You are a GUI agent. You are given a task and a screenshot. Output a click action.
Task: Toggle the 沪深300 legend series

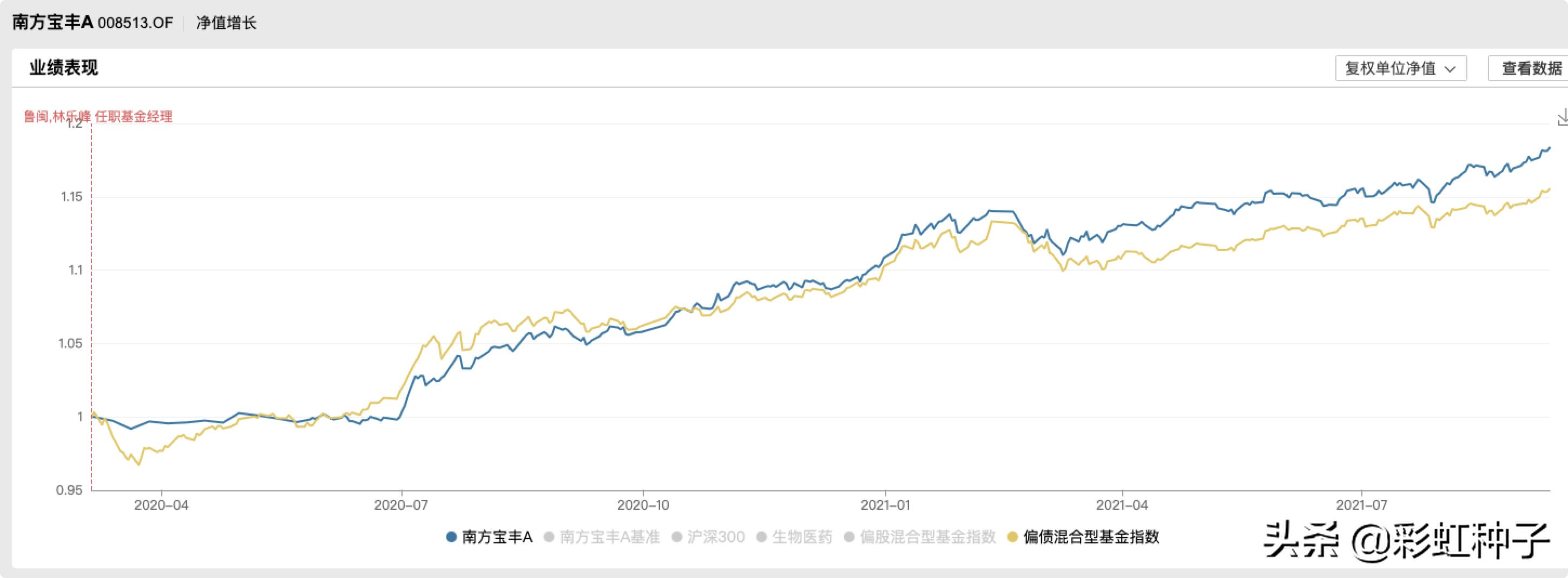(708, 536)
